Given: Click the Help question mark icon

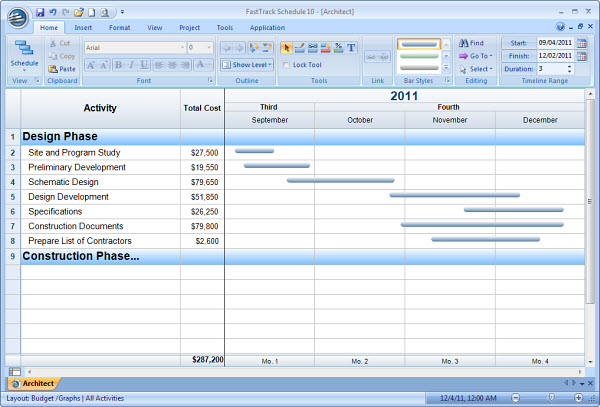Looking at the screenshot, I should 560,27.
